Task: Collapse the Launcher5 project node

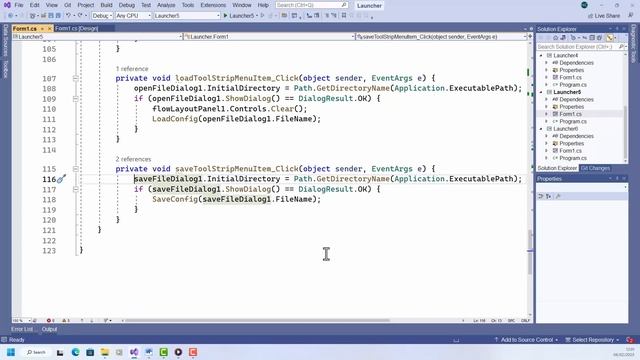Action: click(x=541, y=92)
